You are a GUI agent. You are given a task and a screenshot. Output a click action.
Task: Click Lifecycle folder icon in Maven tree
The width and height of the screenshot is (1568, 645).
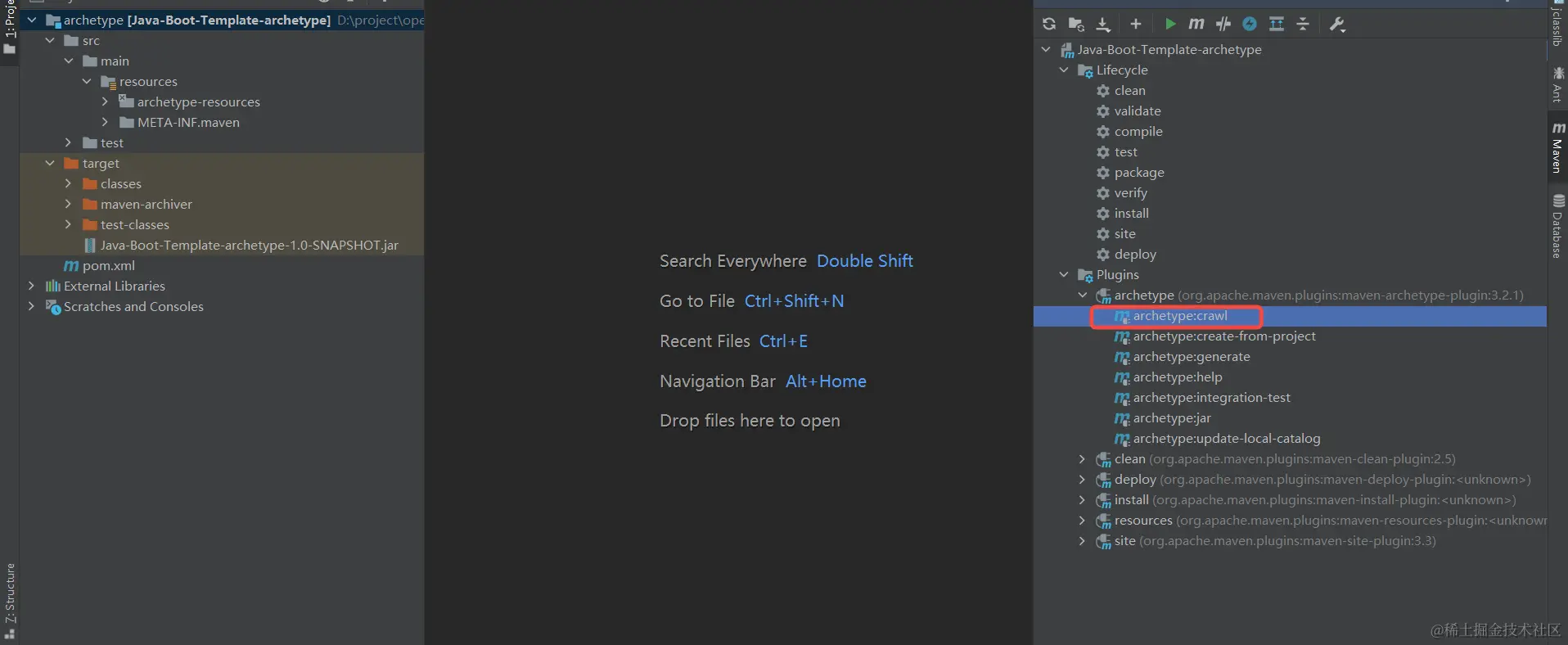point(1085,70)
